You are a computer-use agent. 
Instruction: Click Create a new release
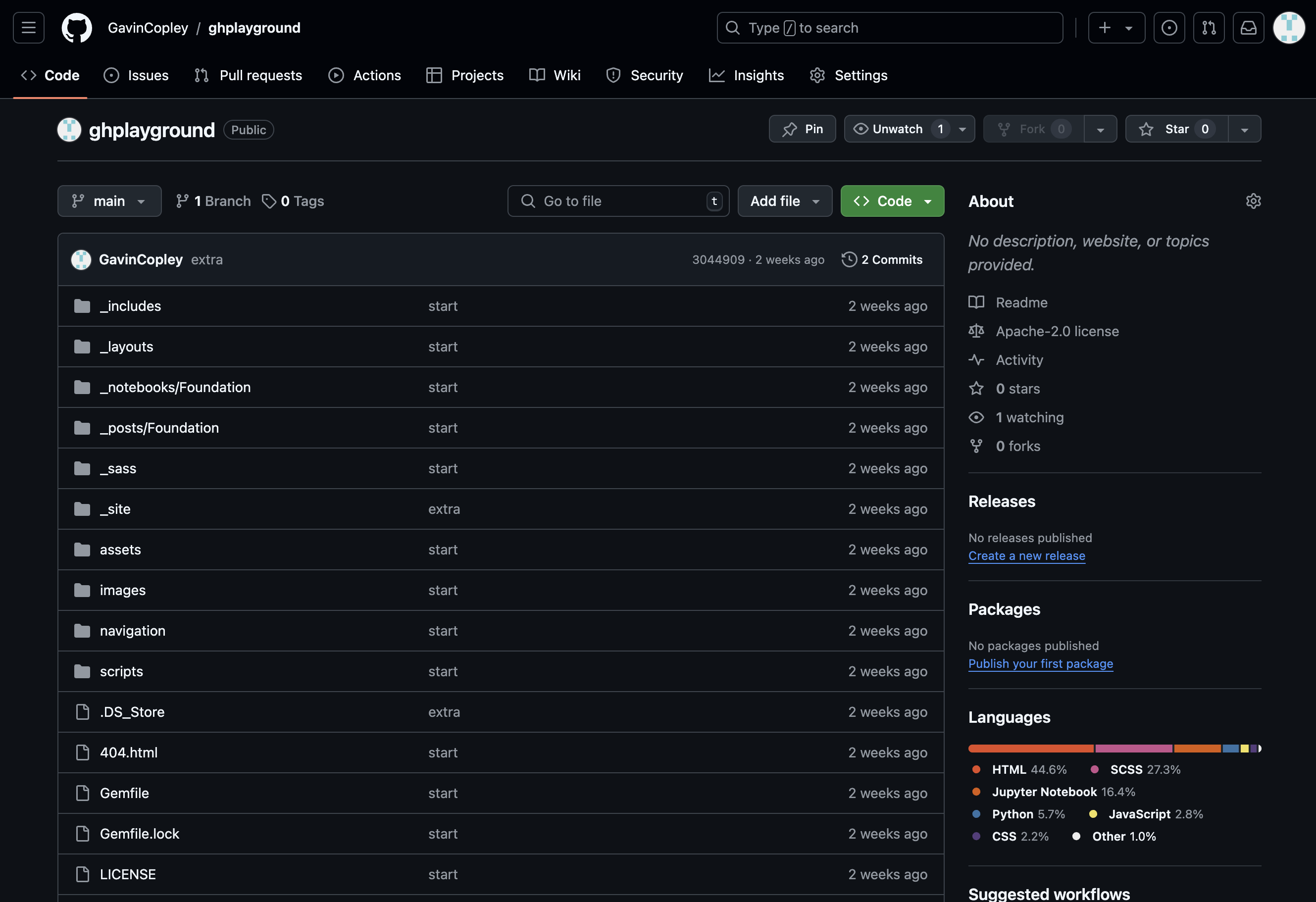(x=1027, y=555)
